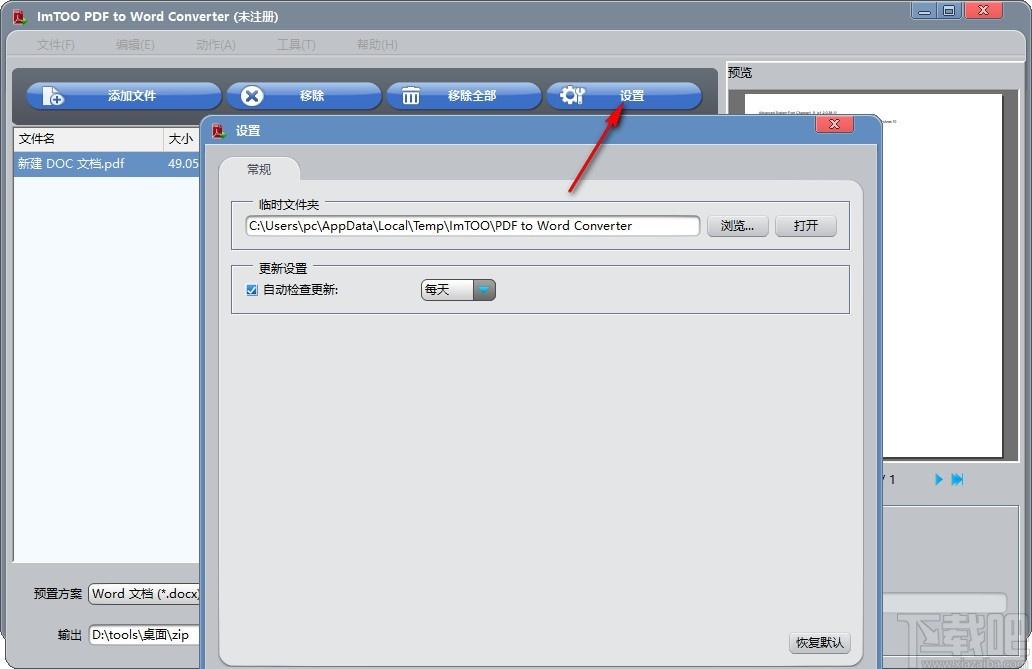Select the 新建 DOC 文档.pdf file row
The image size is (1032, 669).
click(107, 164)
